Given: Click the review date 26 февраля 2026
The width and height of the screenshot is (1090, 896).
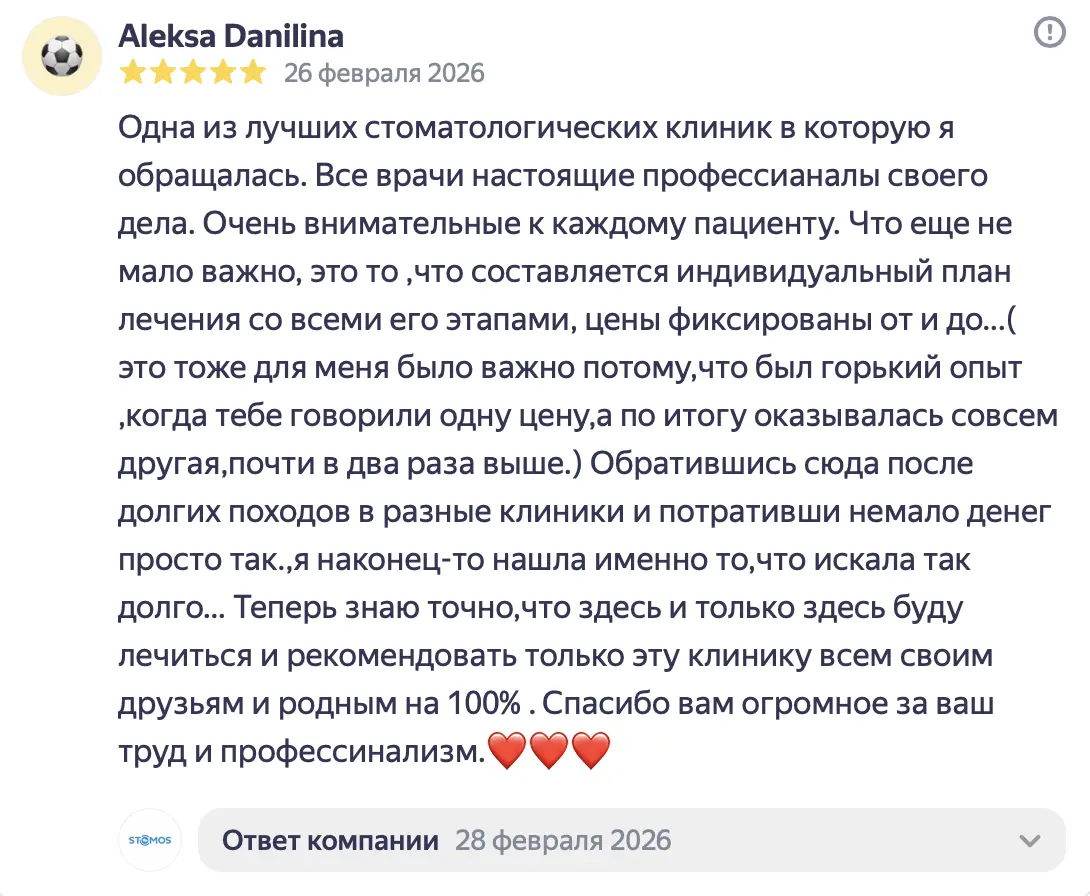Looking at the screenshot, I should click(384, 73).
